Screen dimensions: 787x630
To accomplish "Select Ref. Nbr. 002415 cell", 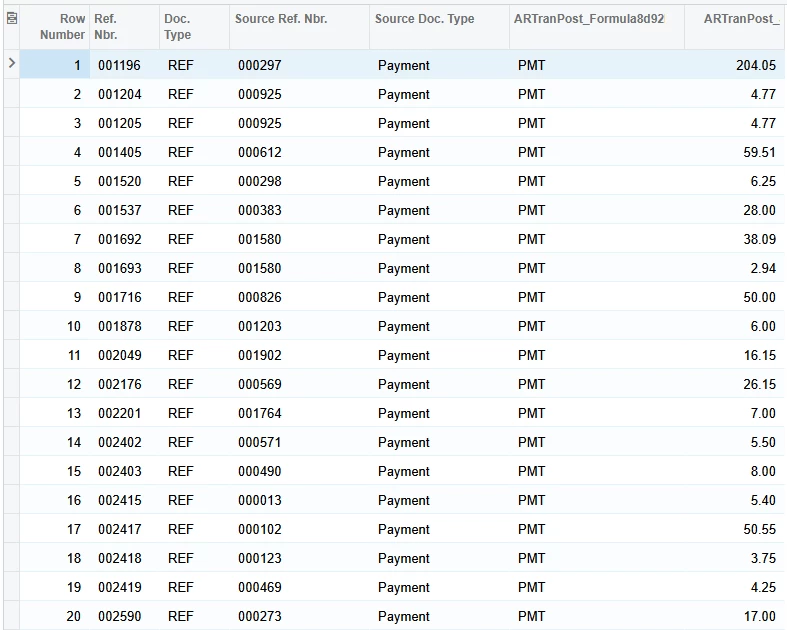I will (124, 500).
